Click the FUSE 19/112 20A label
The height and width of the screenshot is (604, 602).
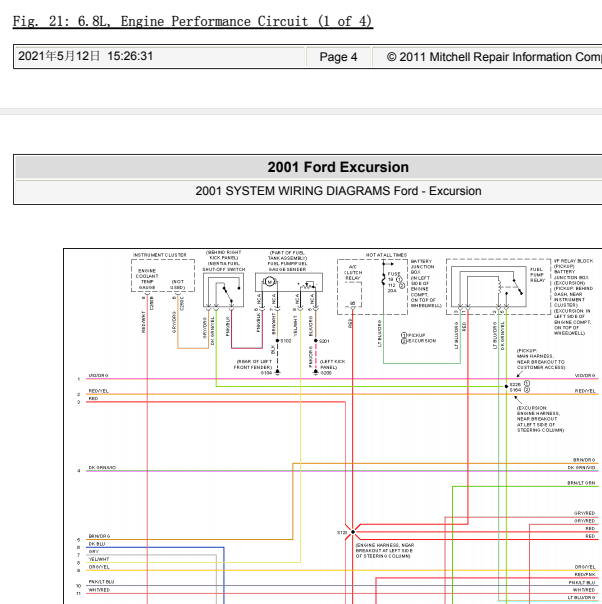coord(394,282)
